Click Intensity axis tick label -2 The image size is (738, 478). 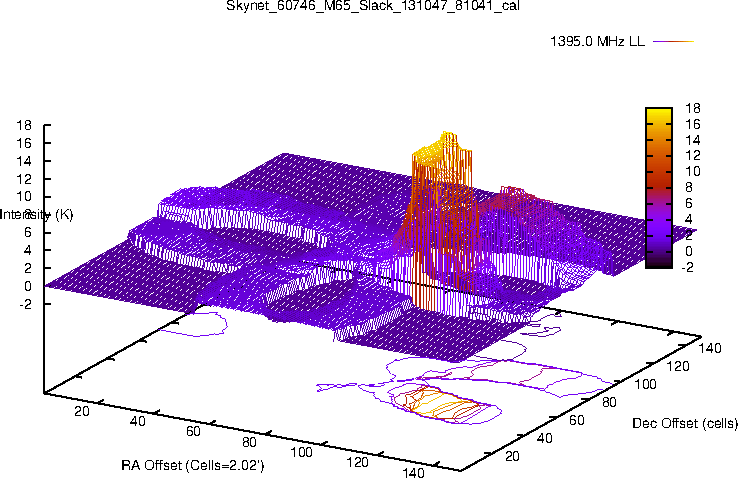(x=25, y=304)
